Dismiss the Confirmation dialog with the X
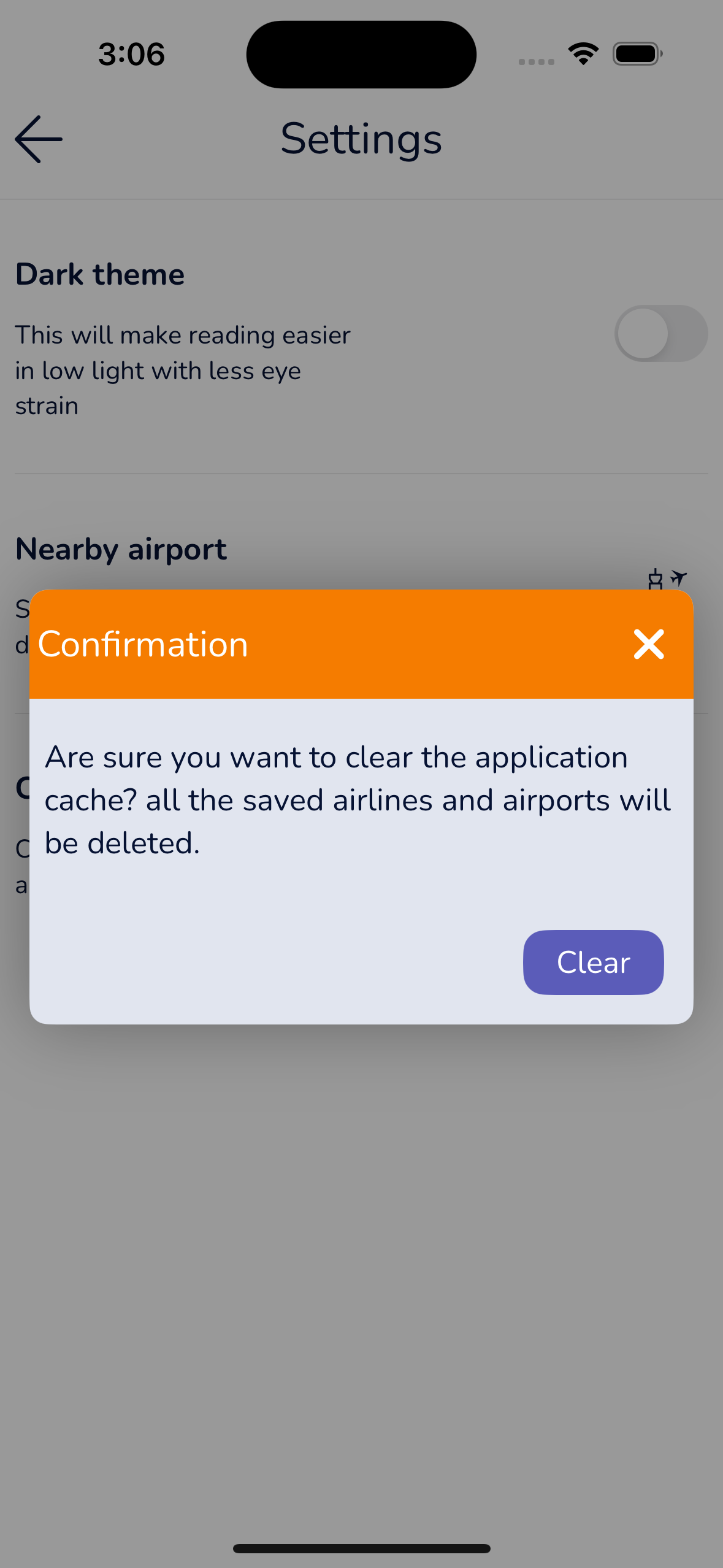723x1568 pixels. pyautogui.click(x=649, y=644)
